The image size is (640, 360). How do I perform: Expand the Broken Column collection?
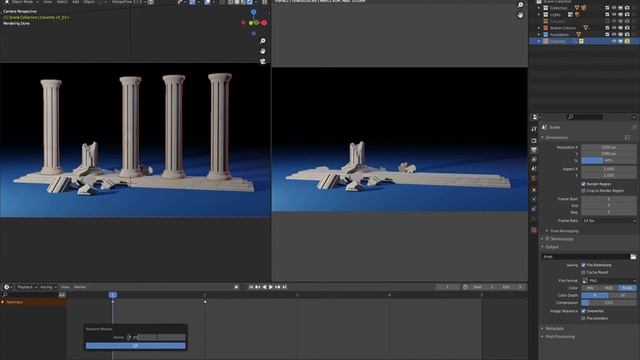pyautogui.click(x=539, y=28)
